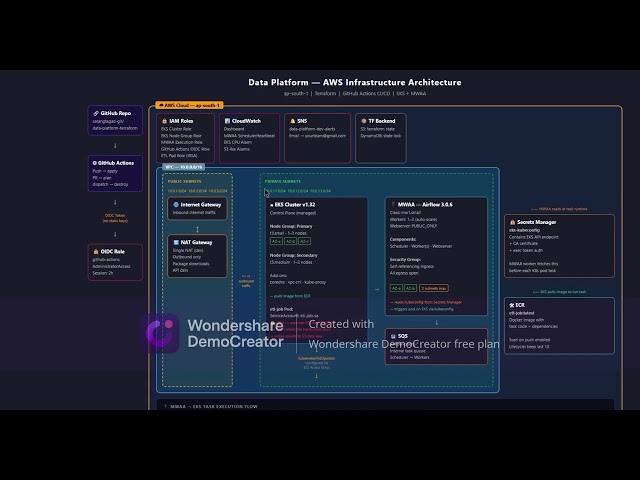Viewport: 640px width, 480px height.
Task: Click 'EKS CPU Alarm' text
Action: 238,142
